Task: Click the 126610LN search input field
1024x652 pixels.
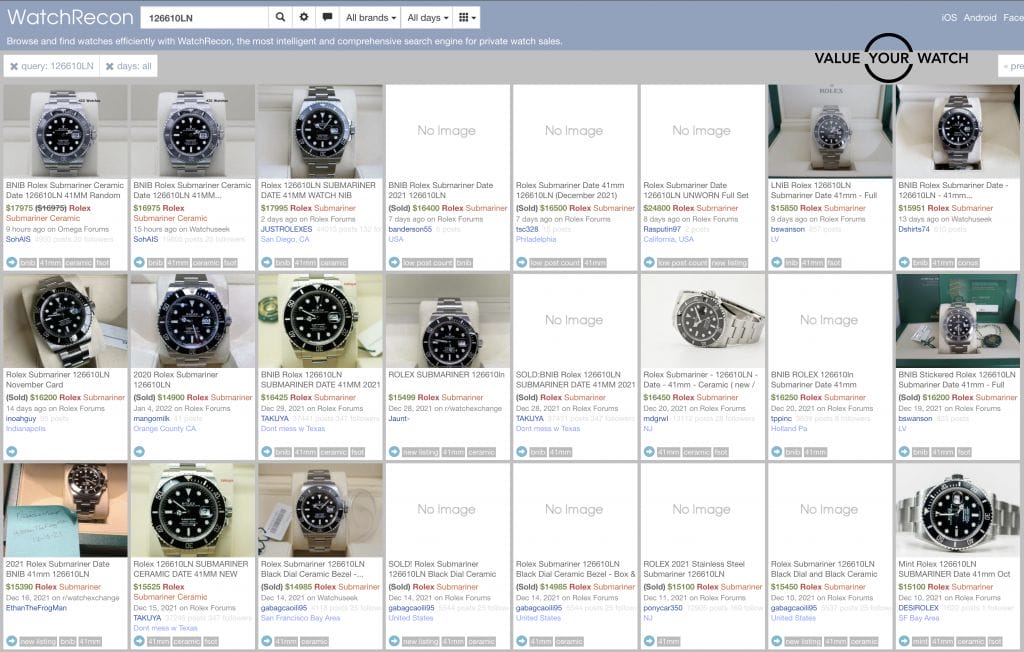Action: (203, 18)
